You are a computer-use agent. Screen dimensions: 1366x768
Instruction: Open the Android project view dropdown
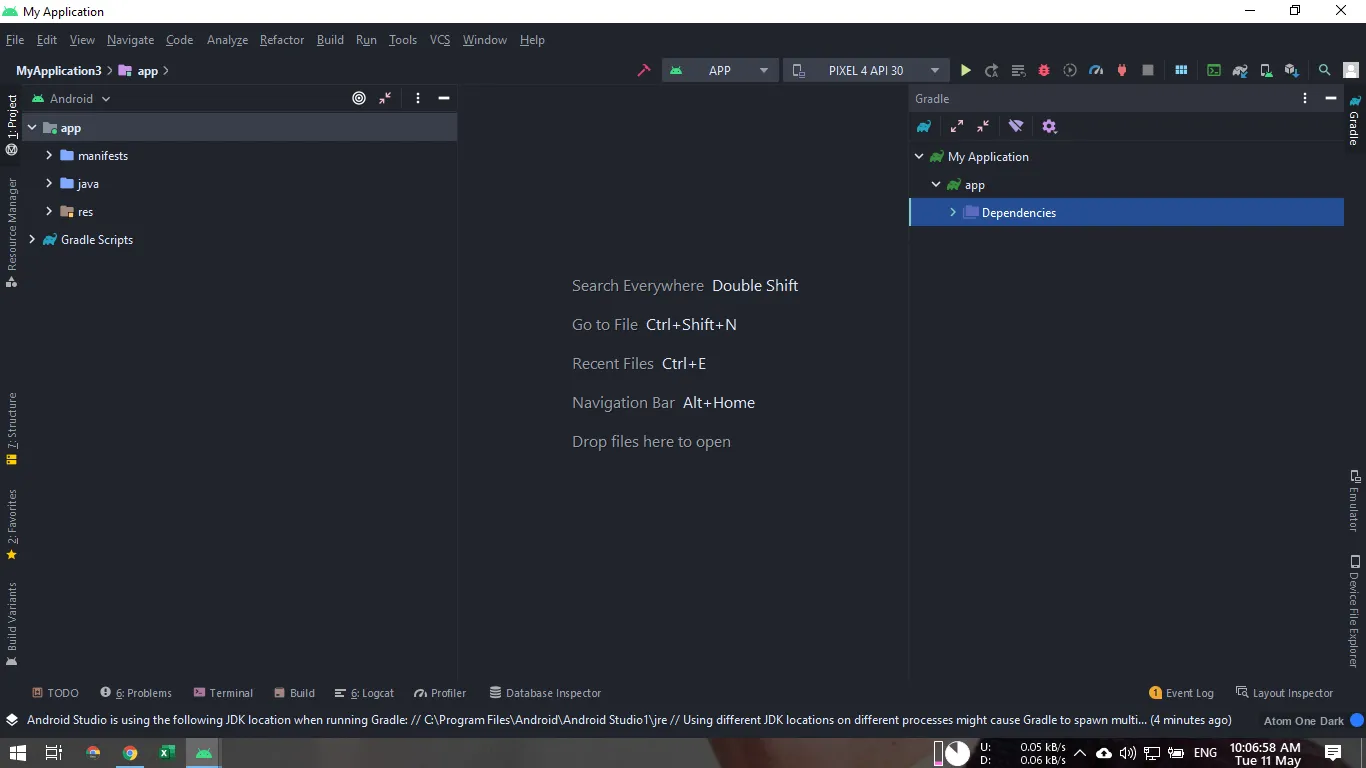pos(72,98)
